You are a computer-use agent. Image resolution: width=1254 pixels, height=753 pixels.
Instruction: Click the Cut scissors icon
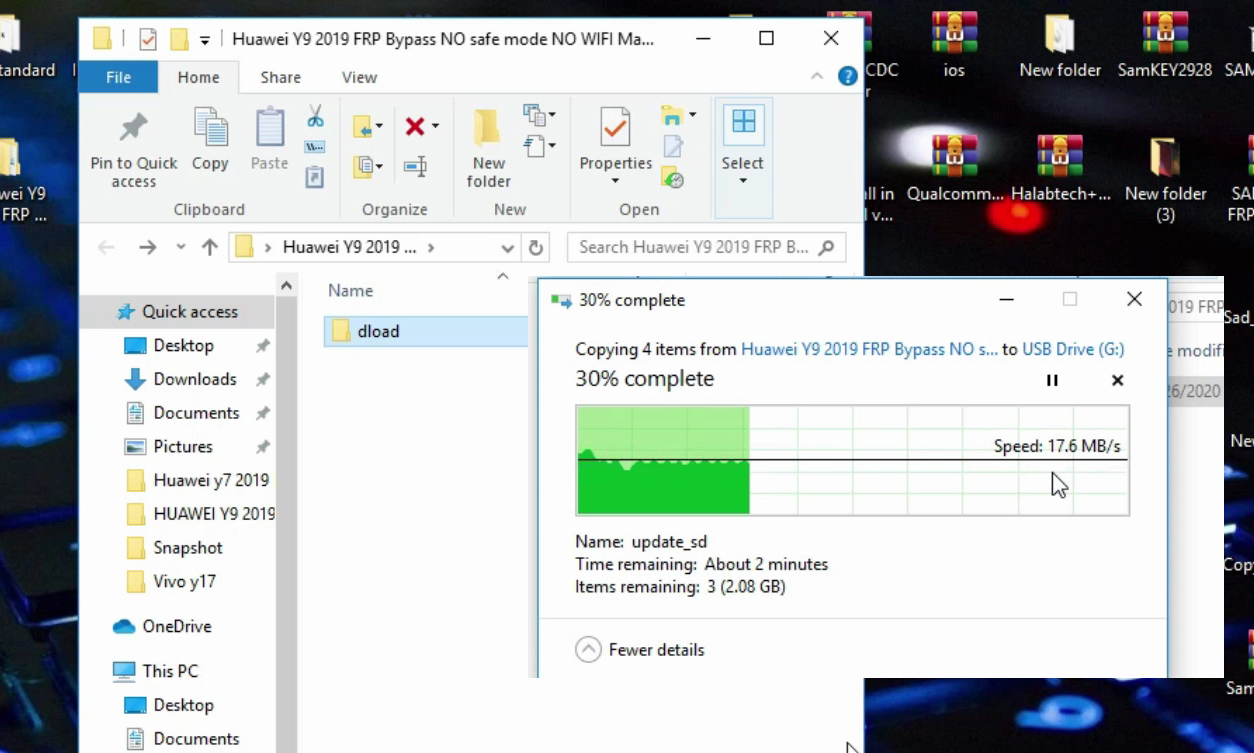[x=315, y=116]
